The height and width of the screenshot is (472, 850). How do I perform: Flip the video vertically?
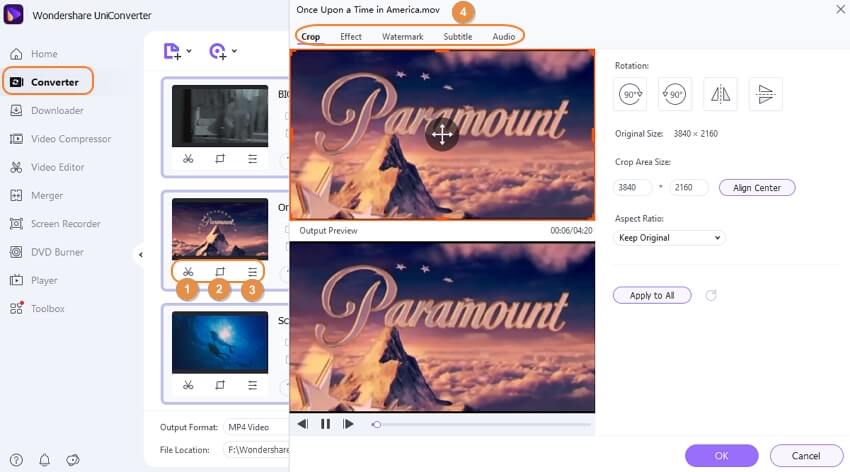point(765,94)
